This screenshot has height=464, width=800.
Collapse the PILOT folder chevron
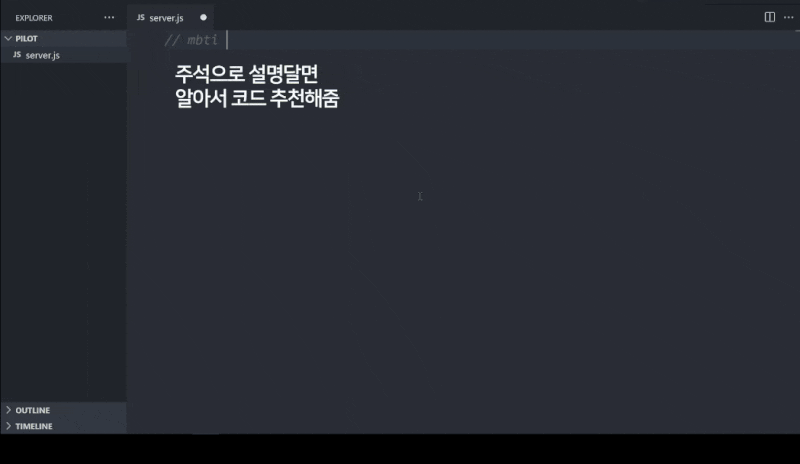click(x=8, y=38)
